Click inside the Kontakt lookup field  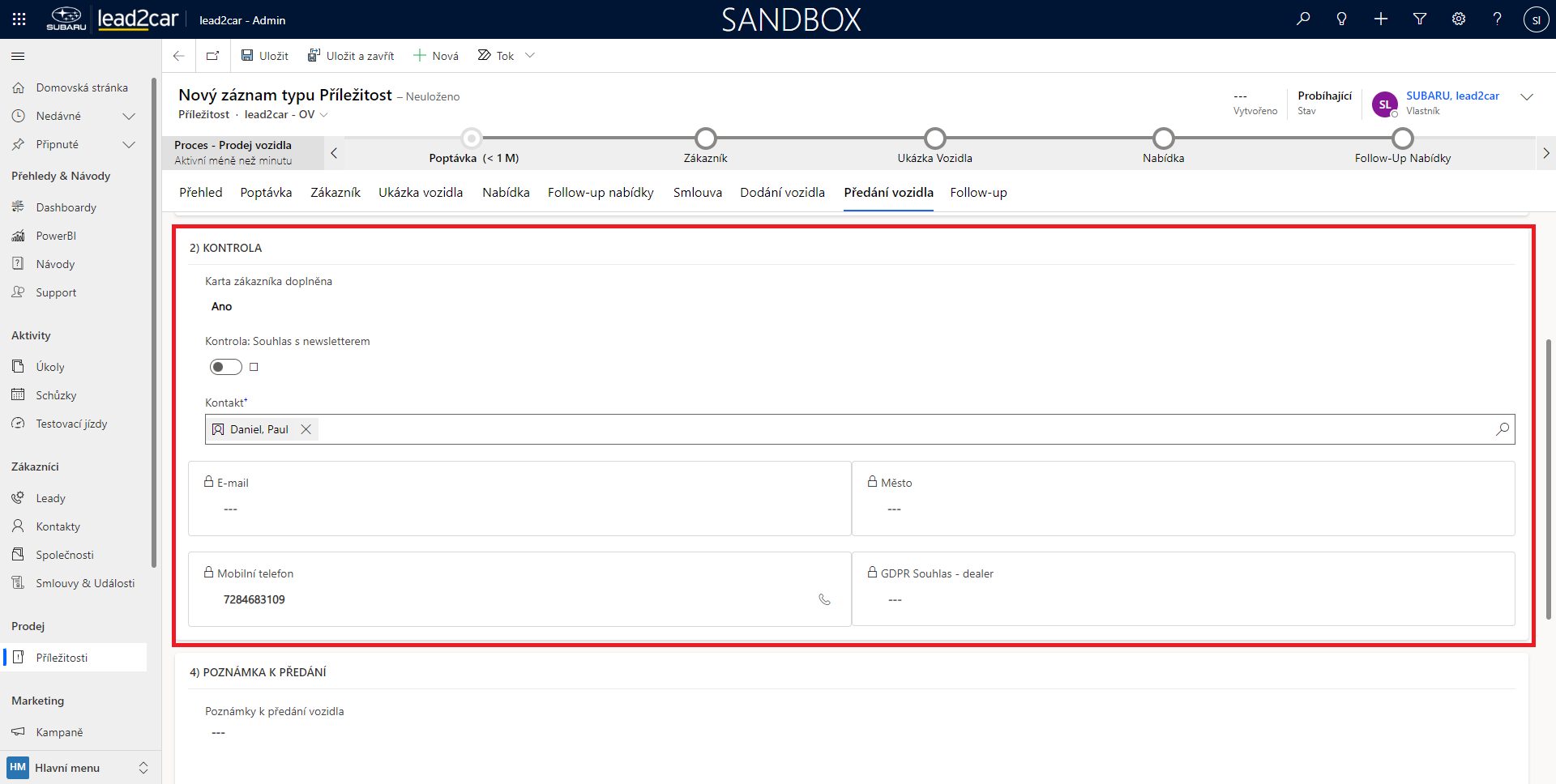pos(891,429)
